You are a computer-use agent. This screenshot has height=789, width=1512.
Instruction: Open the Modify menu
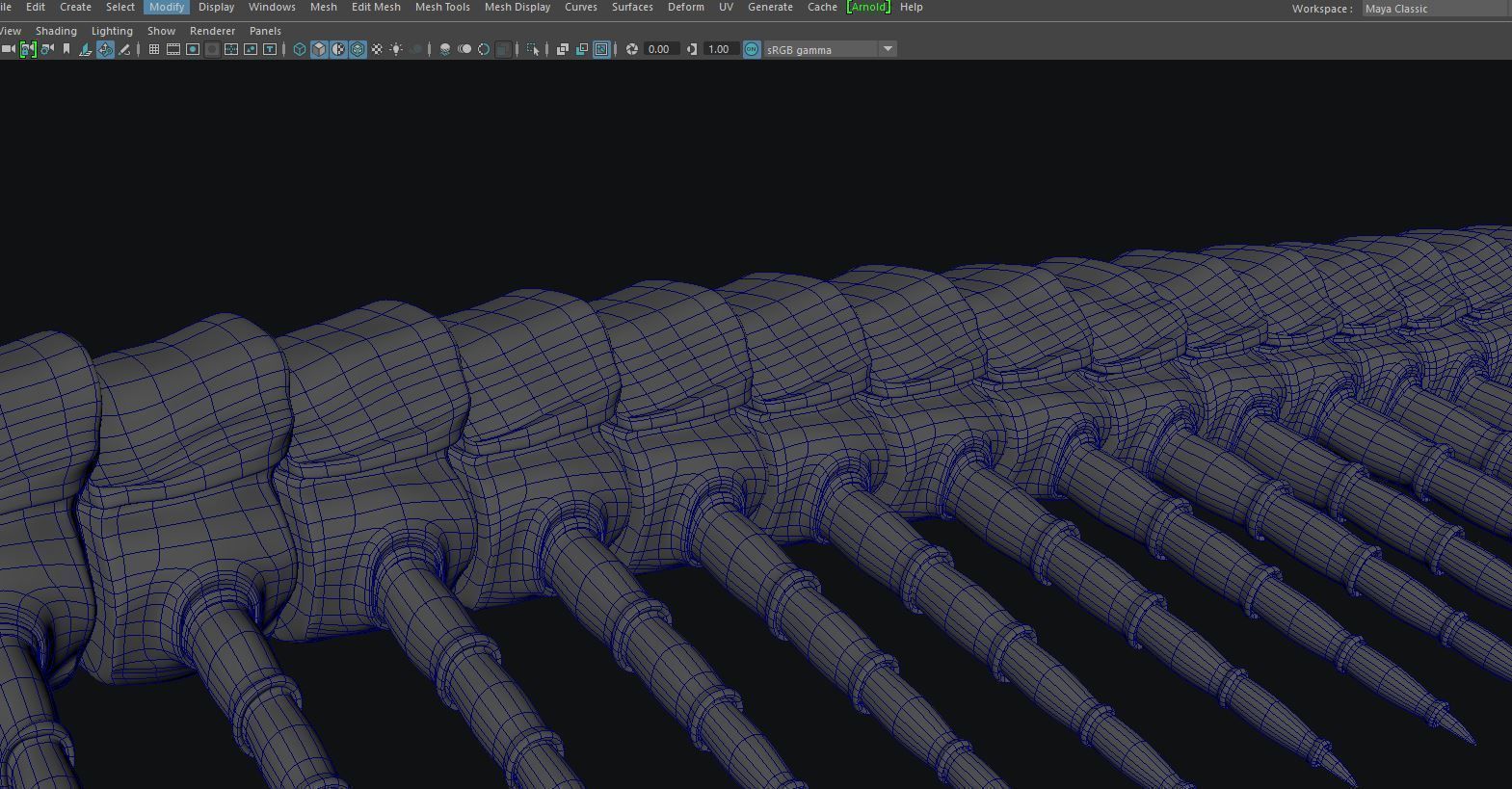point(167,7)
